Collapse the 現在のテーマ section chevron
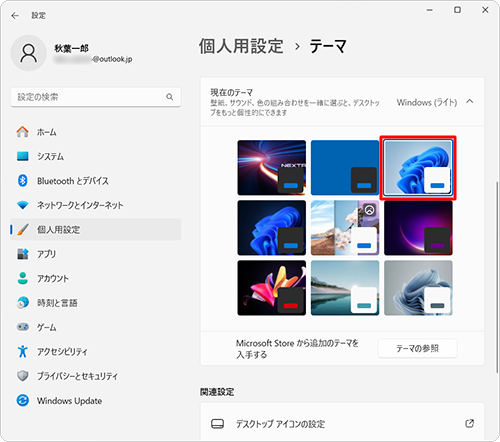The width and height of the screenshot is (500, 442). pos(470,101)
